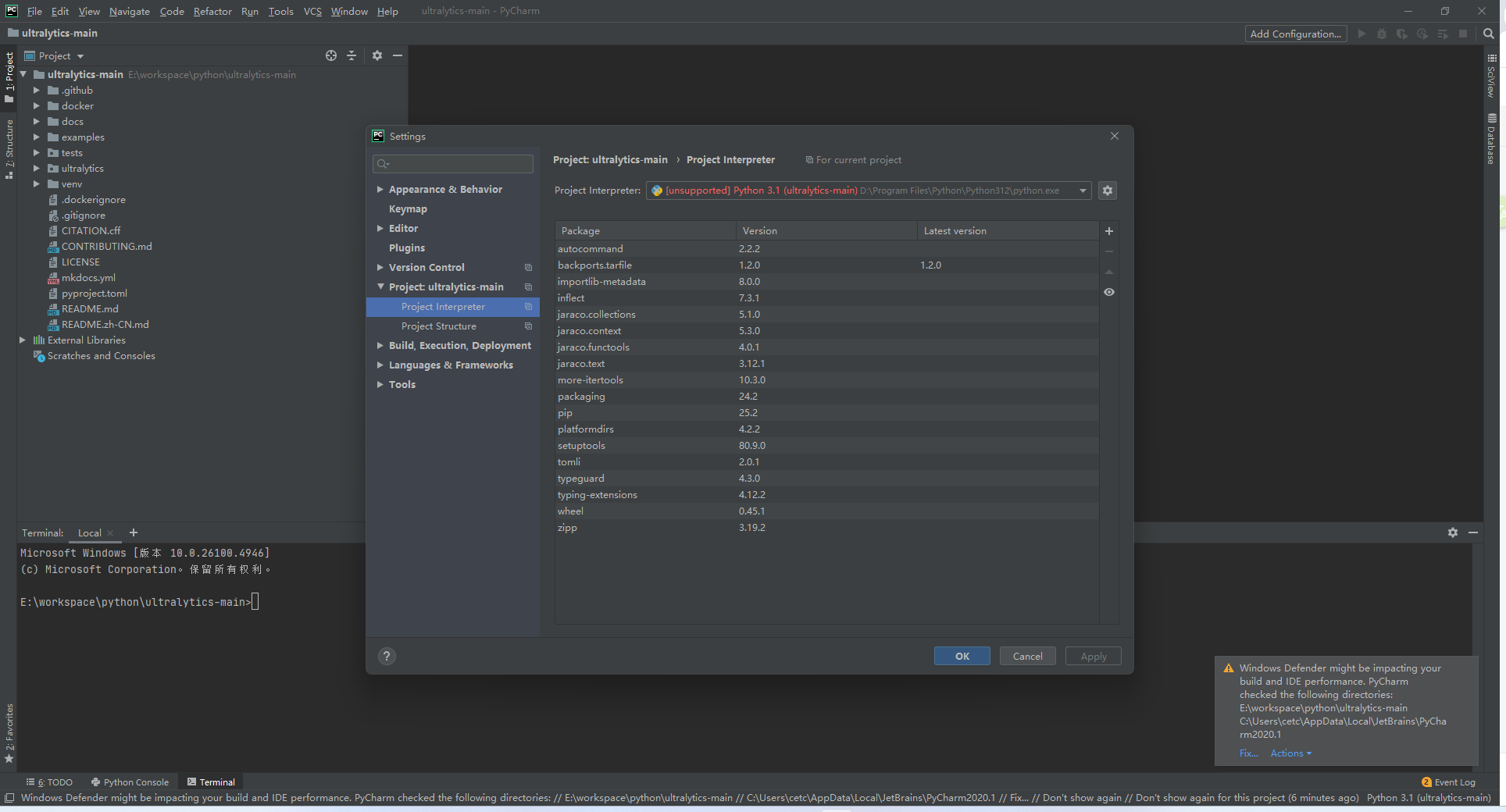Image resolution: width=1506 pixels, height=812 pixels.
Task: Expand the venv folder
Action: click(36, 184)
